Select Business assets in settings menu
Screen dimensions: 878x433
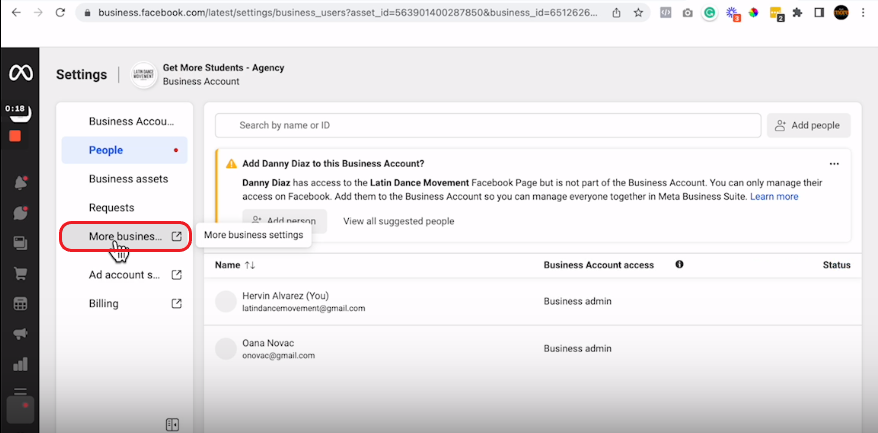coord(124,179)
